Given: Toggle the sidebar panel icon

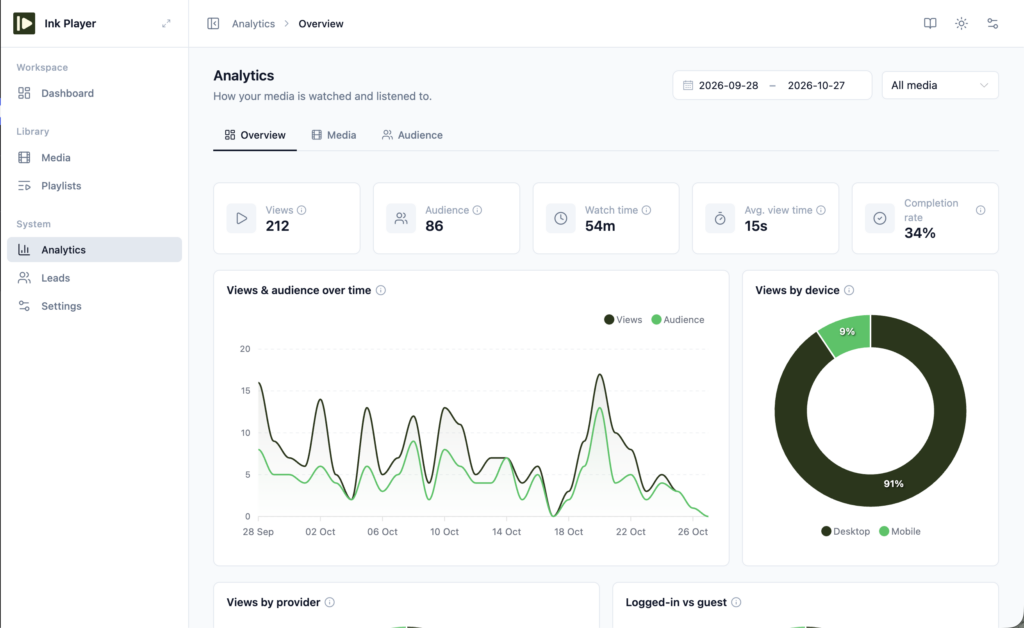Looking at the screenshot, I should click(x=213, y=24).
